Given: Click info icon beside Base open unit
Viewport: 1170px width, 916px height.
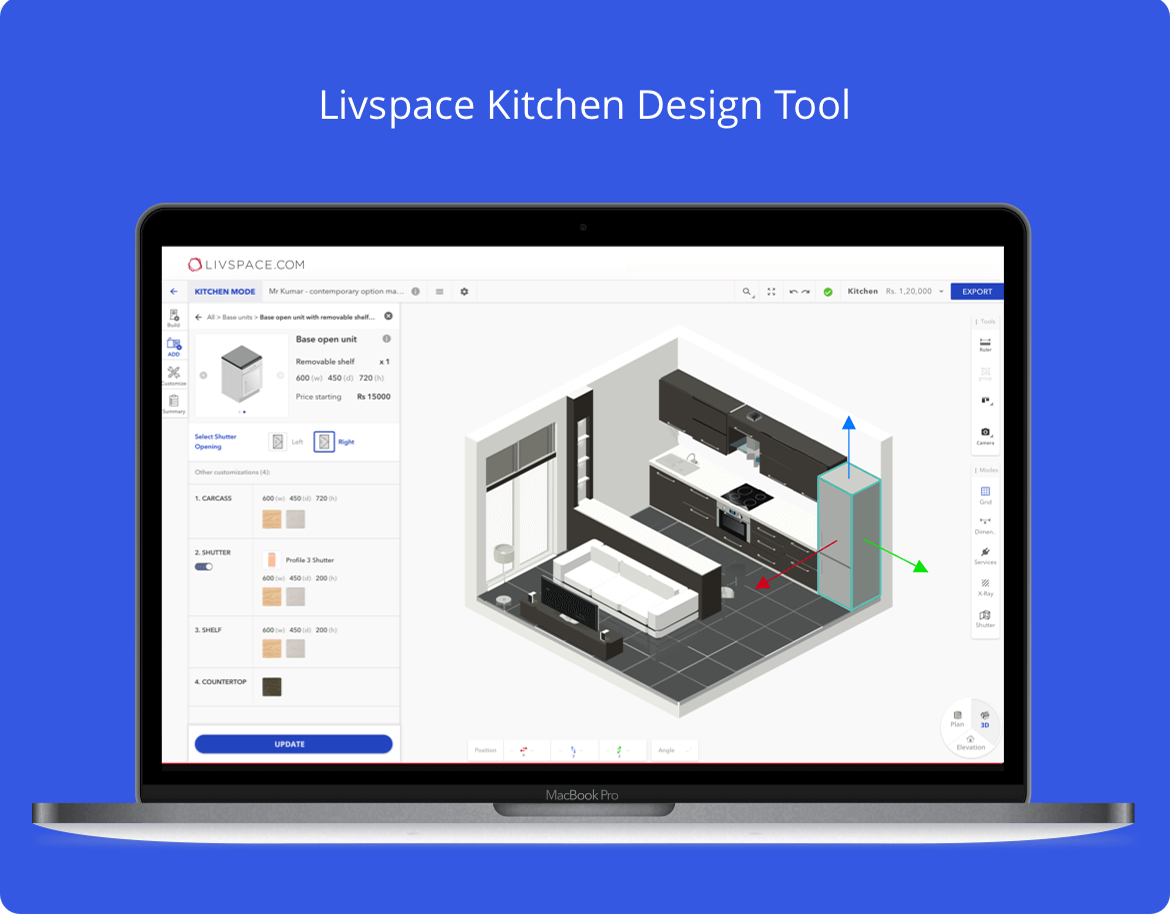Looking at the screenshot, I should [387, 339].
